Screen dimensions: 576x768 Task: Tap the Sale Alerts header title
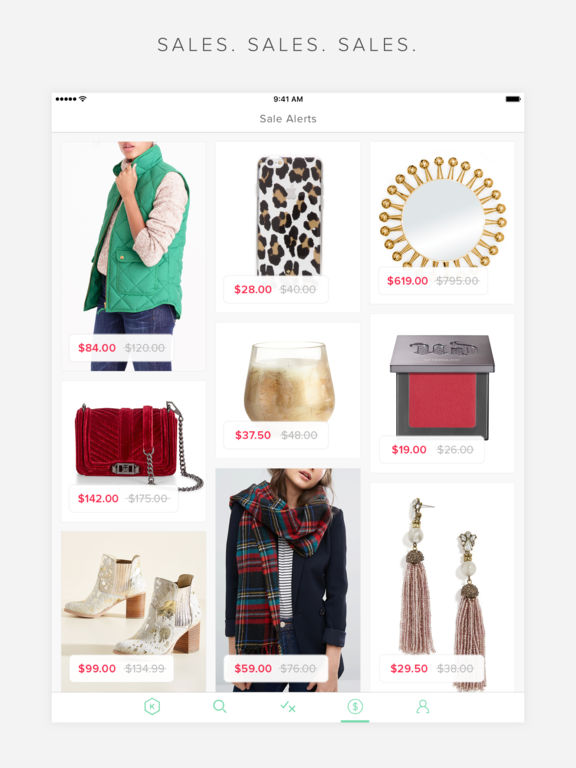[288, 119]
